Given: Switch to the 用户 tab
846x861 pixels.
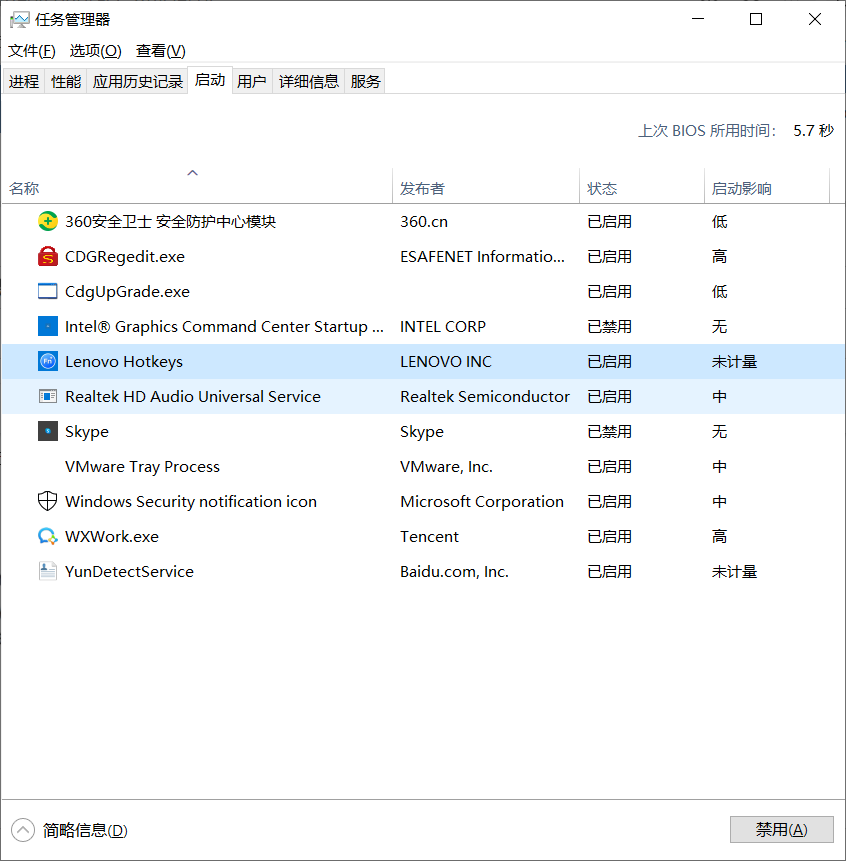Looking at the screenshot, I should pyautogui.click(x=252, y=81).
